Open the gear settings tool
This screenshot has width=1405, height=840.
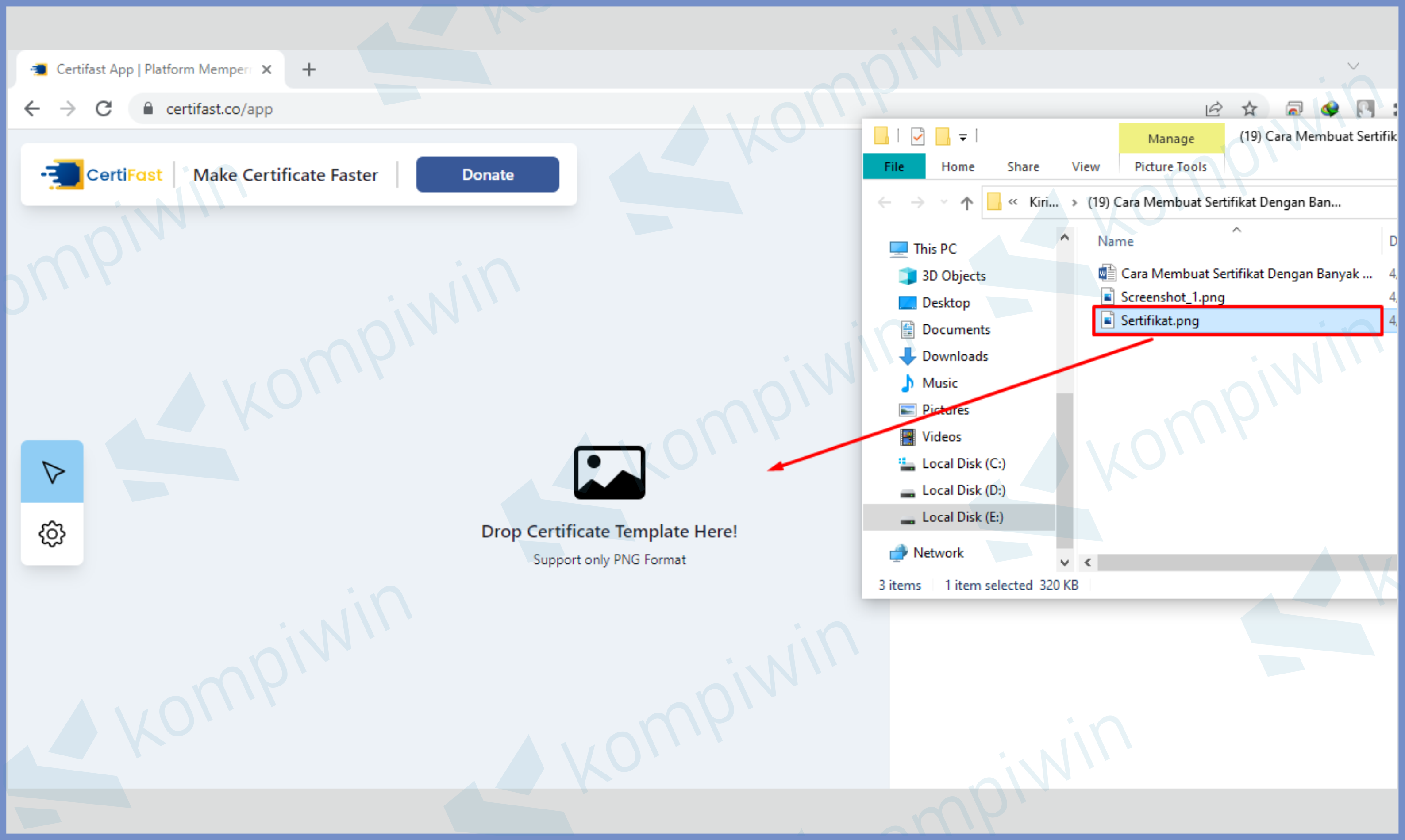pyautogui.click(x=52, y=533)
